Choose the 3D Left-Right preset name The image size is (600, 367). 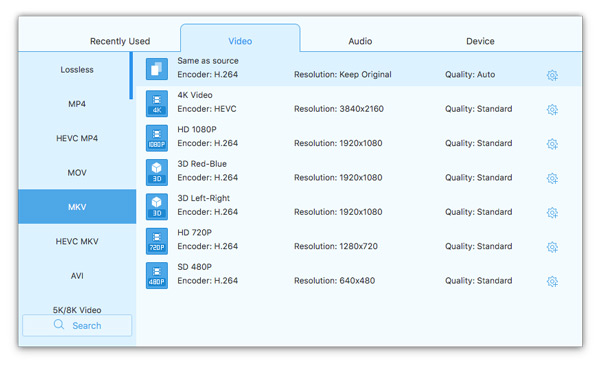pos(203,198)
